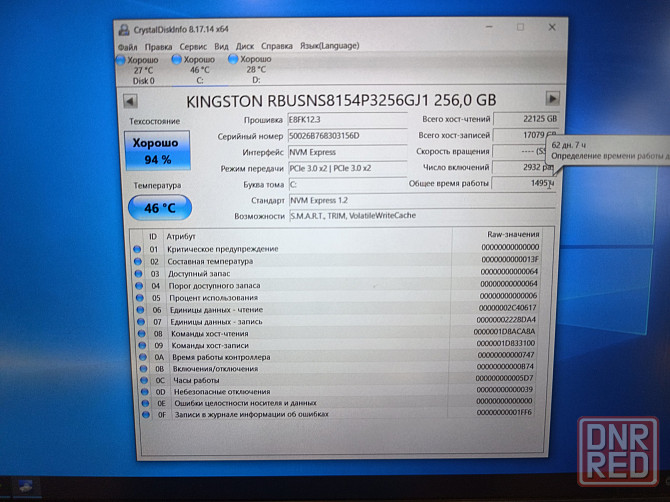Click the CrystalDiskInfo title bar app icon

point(123,30)
